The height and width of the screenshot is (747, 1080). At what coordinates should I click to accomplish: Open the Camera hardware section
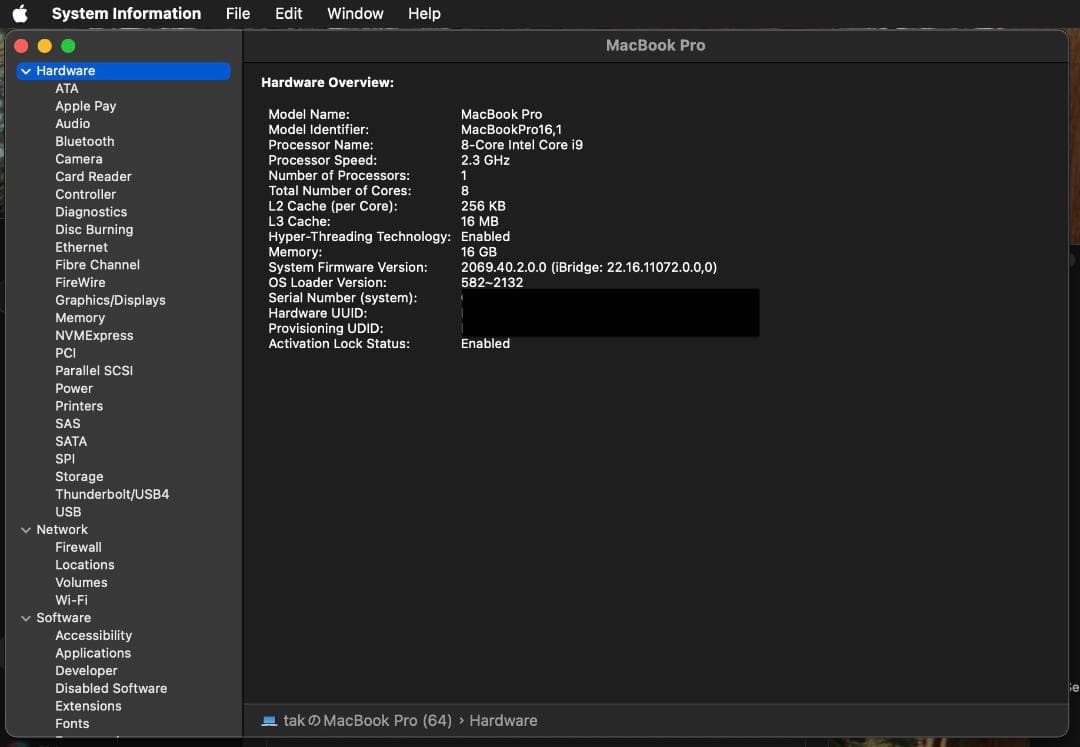point(79,158)
